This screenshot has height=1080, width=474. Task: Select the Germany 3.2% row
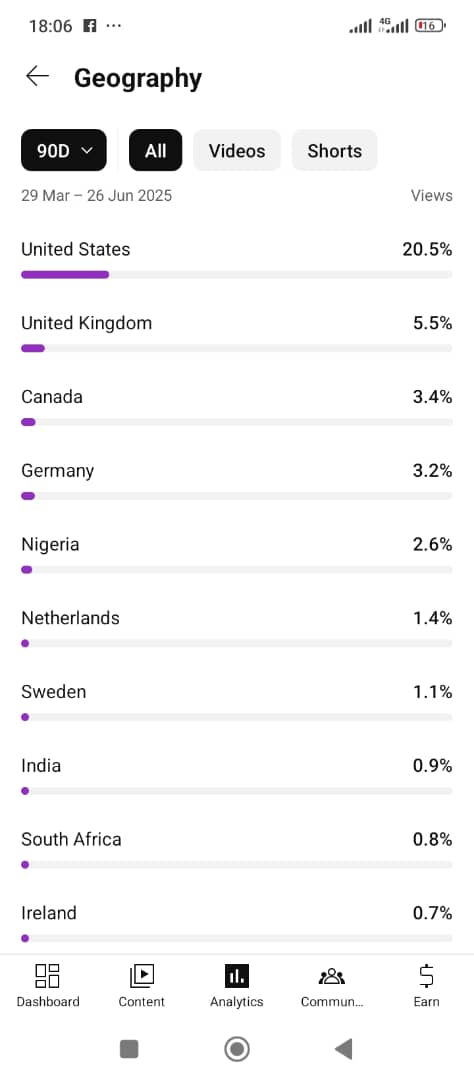pyautogui.click(x=236, y=481)
